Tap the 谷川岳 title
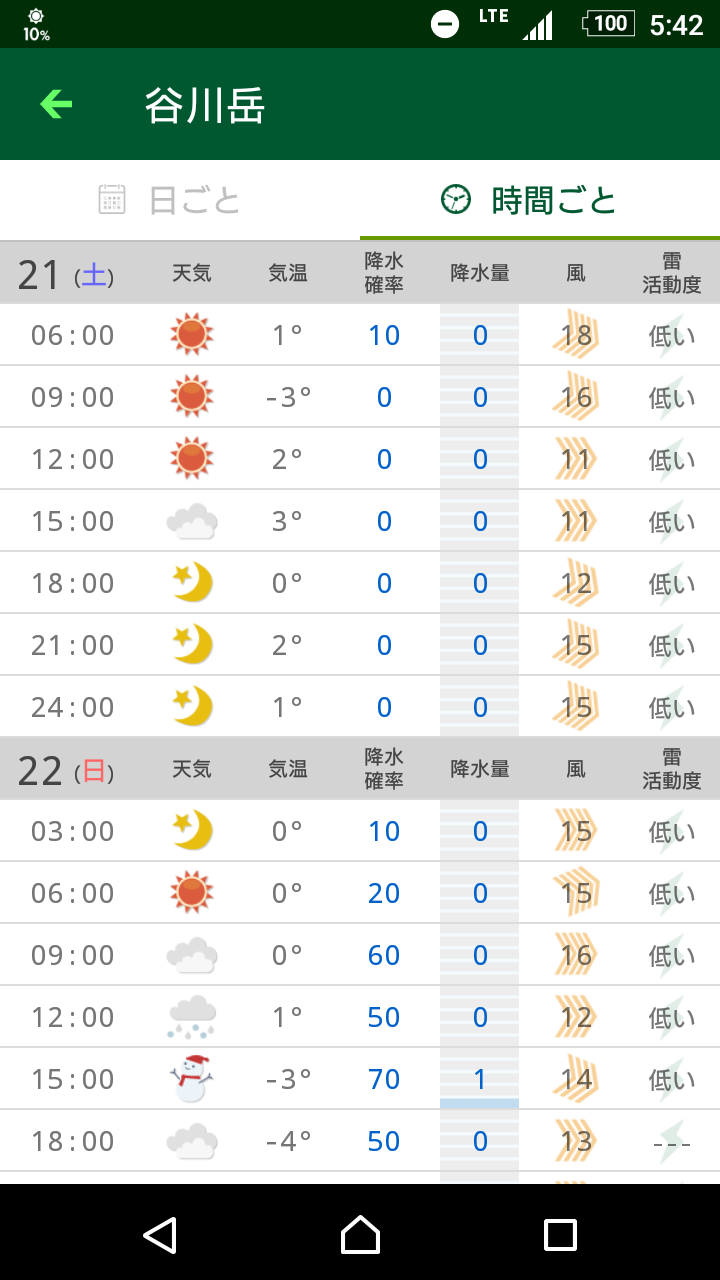 [x=205, y=105]
